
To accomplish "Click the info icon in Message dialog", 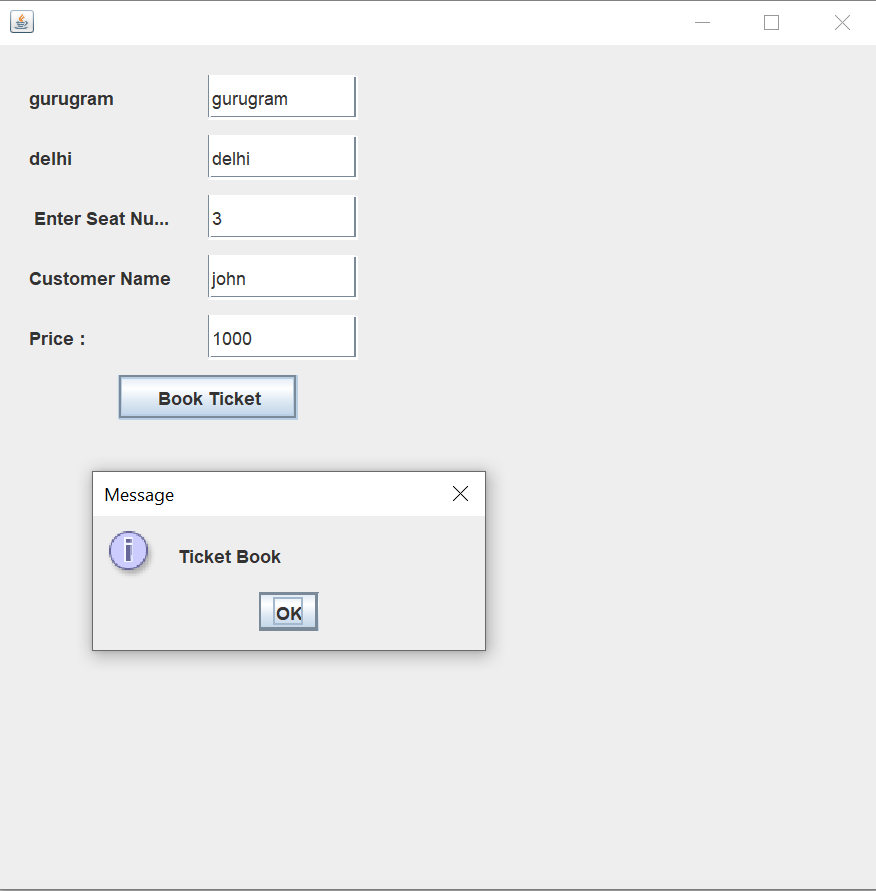I will [x=128, y=551].
